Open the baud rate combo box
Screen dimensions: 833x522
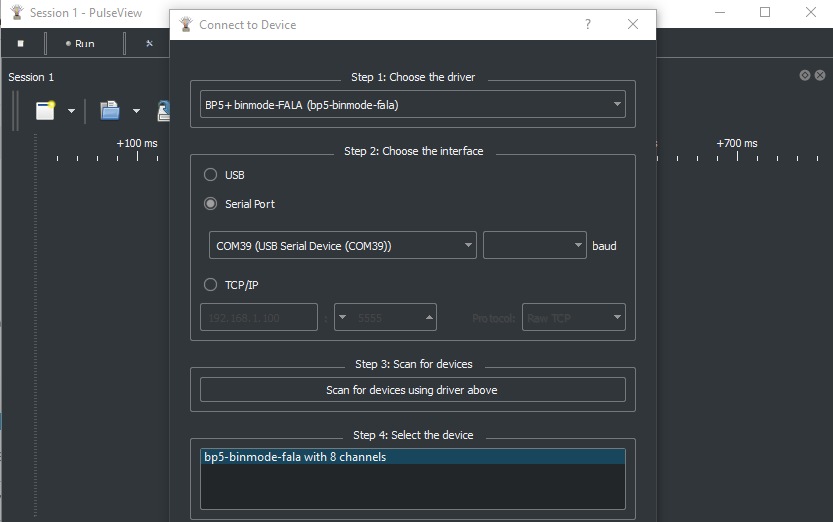[x=534, y=245]
